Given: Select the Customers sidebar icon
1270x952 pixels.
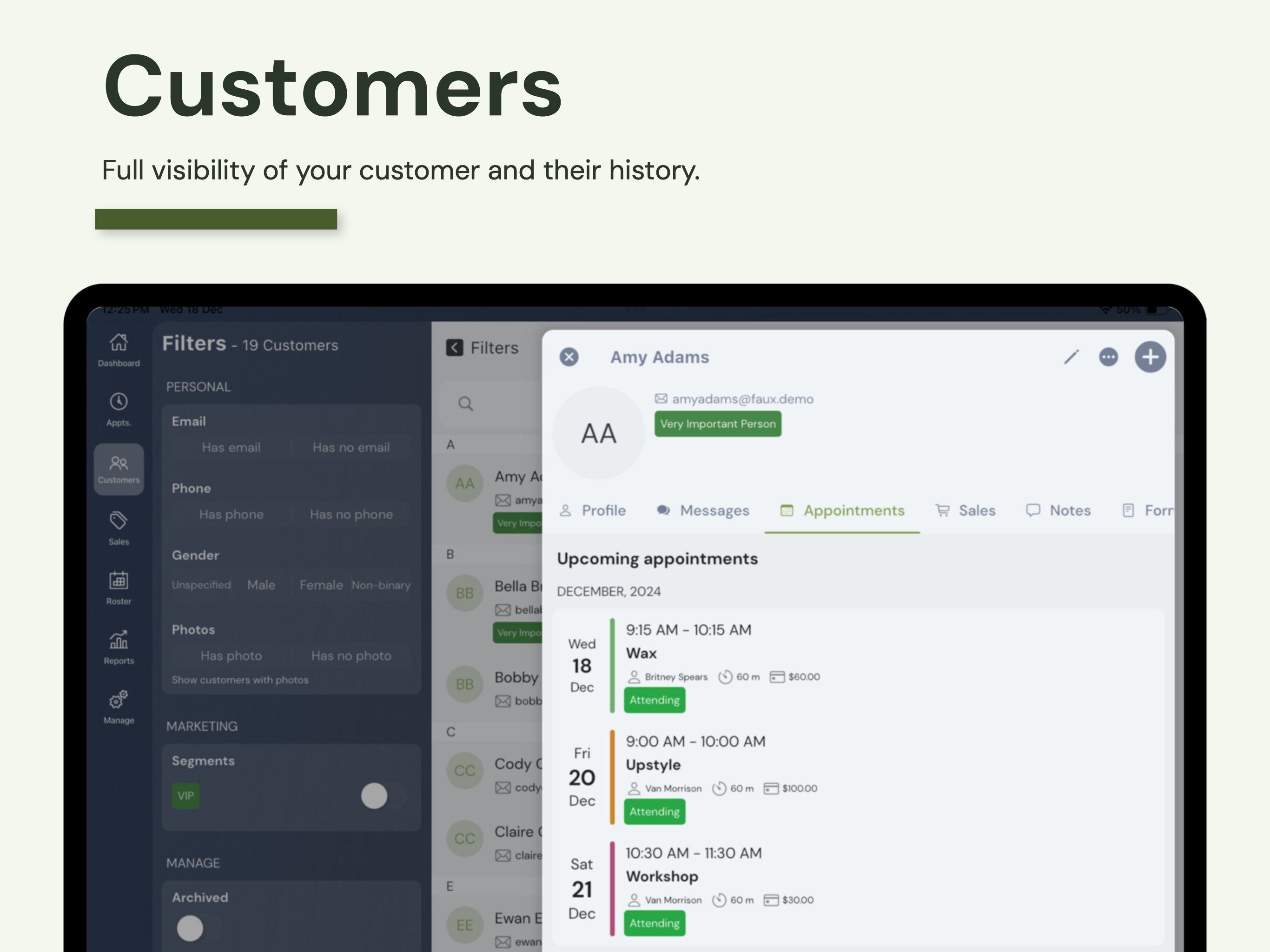Looking at the screenshot, I should click(x=119, y=469).
